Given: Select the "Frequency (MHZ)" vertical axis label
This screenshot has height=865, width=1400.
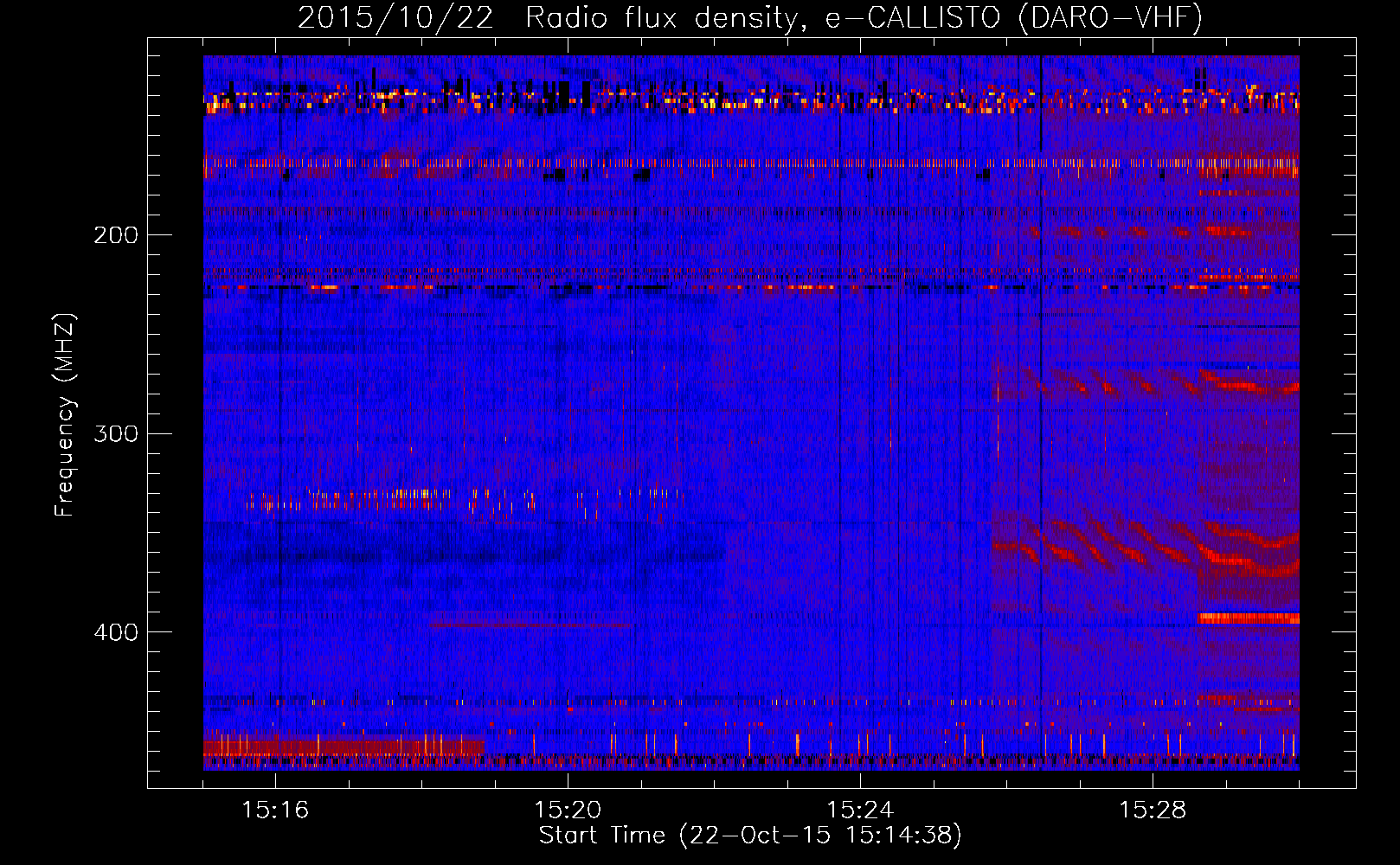Looking at the screenshot, I should click(x=65, y=414).
